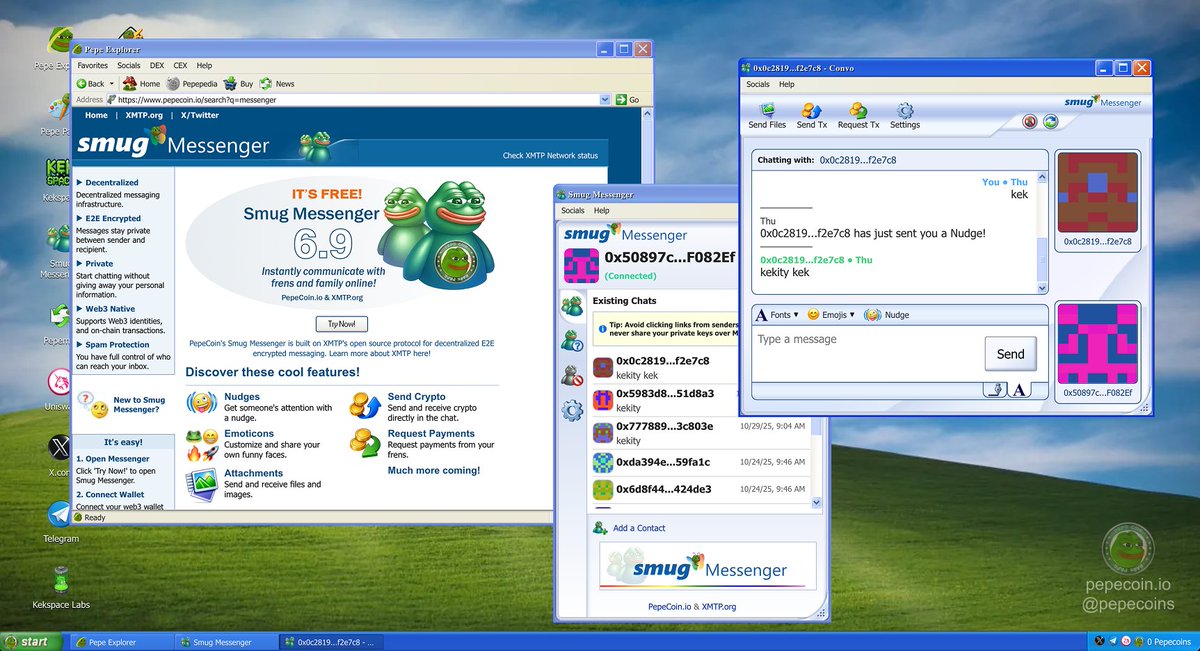The width and height of the screenshot is (1200, 651).
Task: Expand the Spam Protection section arrow
Action: pyautogui.click(x=80, y=345)
